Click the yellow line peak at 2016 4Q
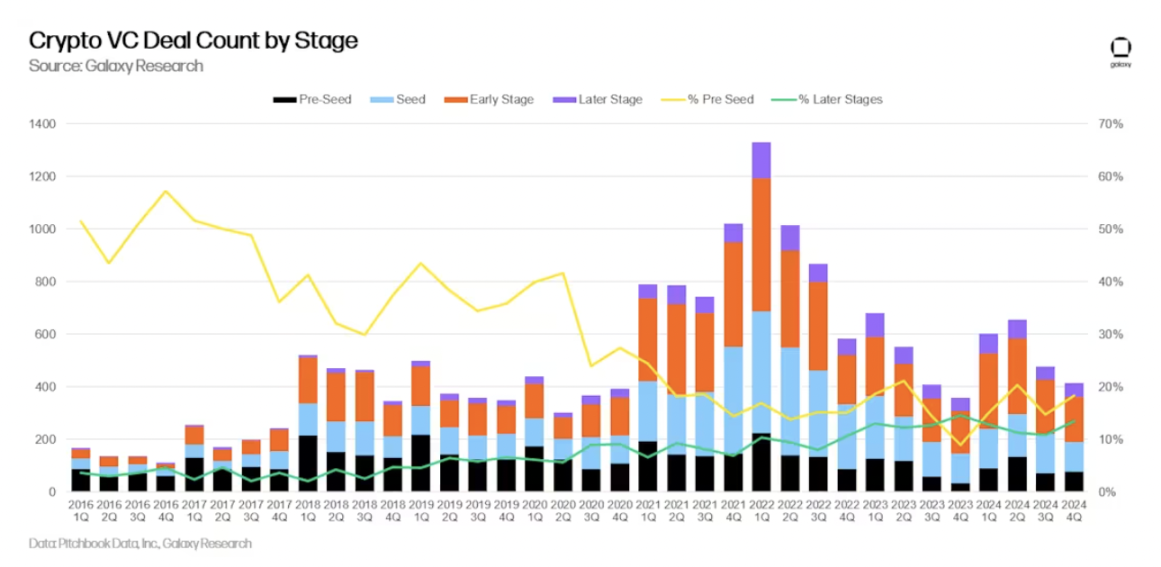This screenshot has width=1161, height=567. [166, 191]
